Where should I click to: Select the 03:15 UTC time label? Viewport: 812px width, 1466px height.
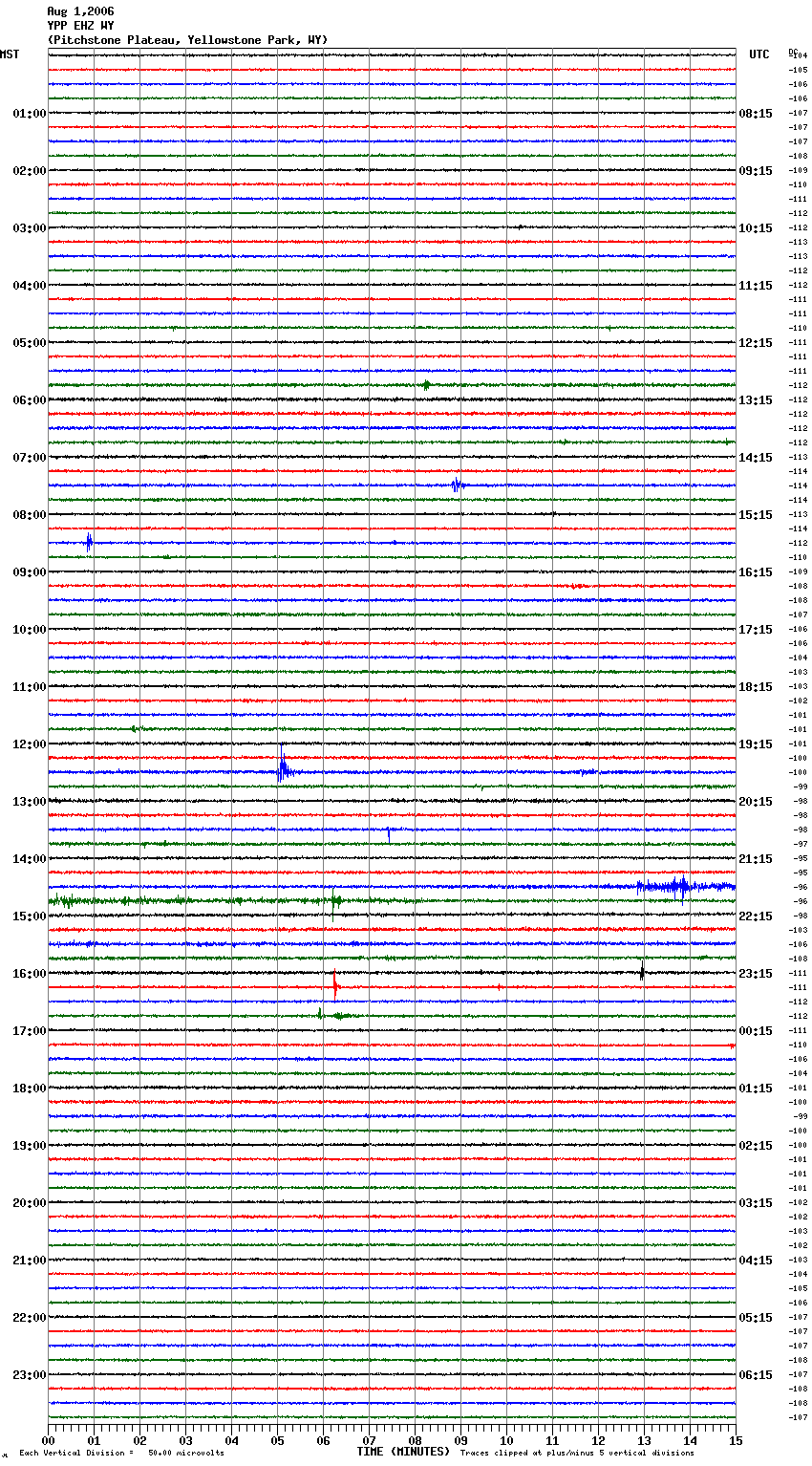pos(756,1203)
